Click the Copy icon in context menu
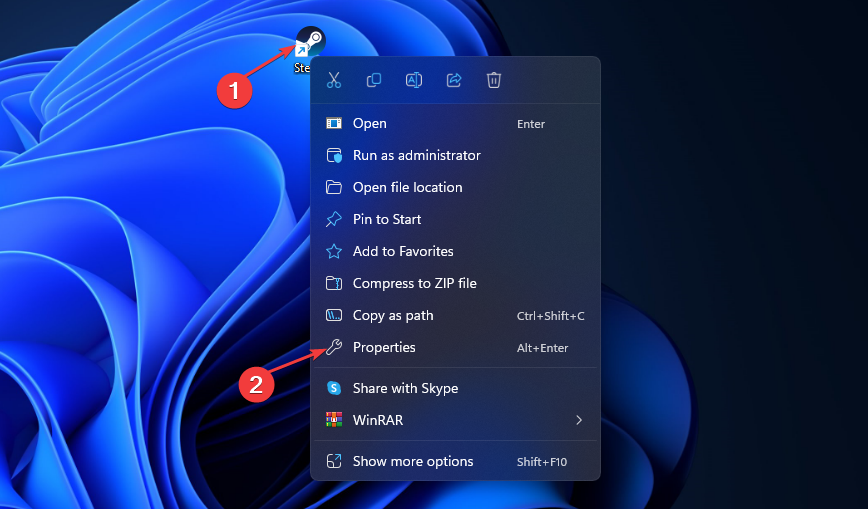This screenshot has height=509, width=868. (x=374, y=80)
